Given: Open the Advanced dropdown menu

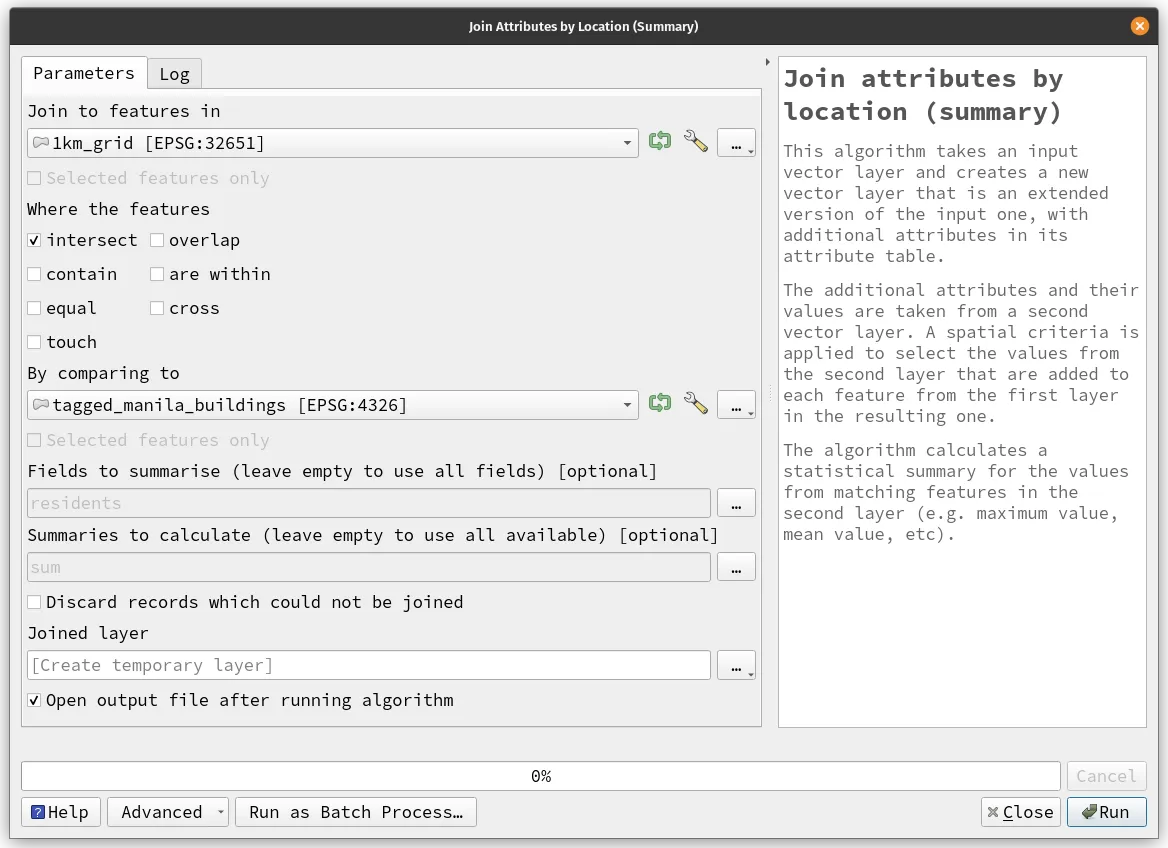Looking at the screenshot, I should [168, 812].
